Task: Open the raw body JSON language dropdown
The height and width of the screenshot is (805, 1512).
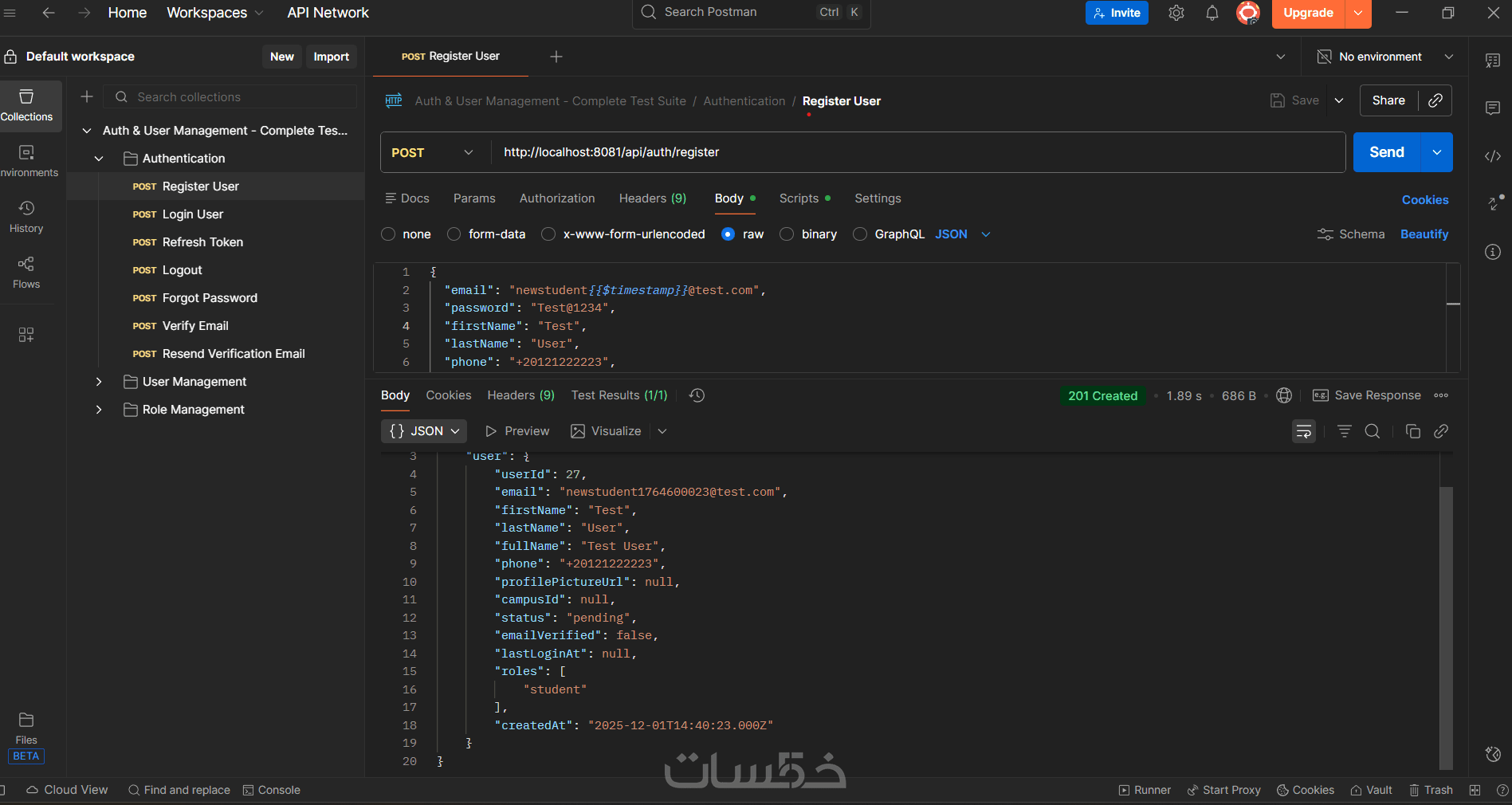Action: [x=962, y=234]
